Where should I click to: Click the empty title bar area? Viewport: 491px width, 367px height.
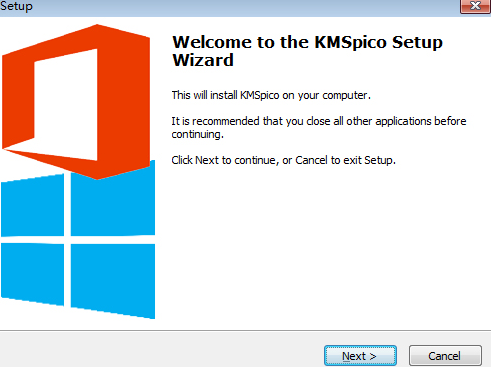tap(247, 7)
